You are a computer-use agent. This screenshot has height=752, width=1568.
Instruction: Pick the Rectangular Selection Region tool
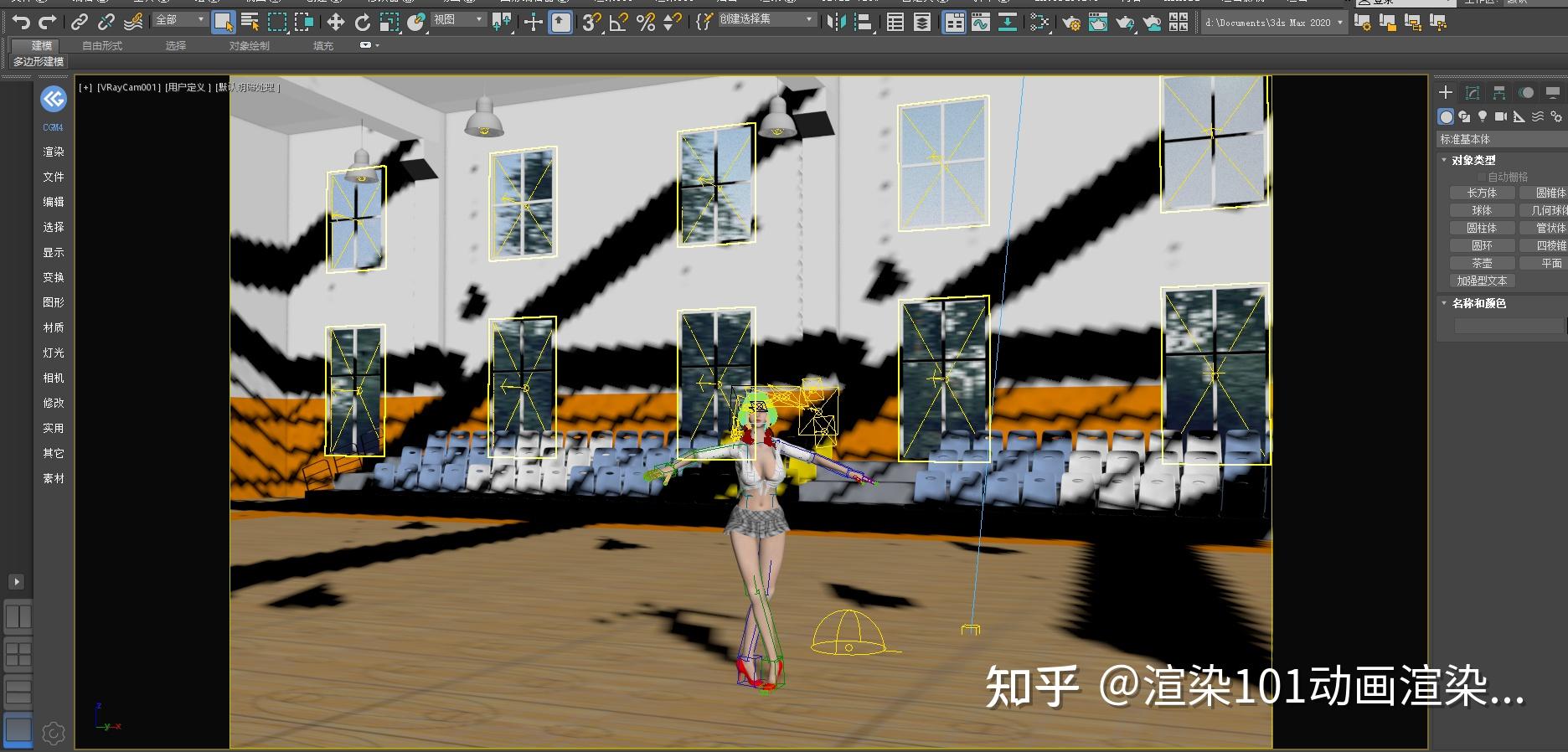point(277,22)
